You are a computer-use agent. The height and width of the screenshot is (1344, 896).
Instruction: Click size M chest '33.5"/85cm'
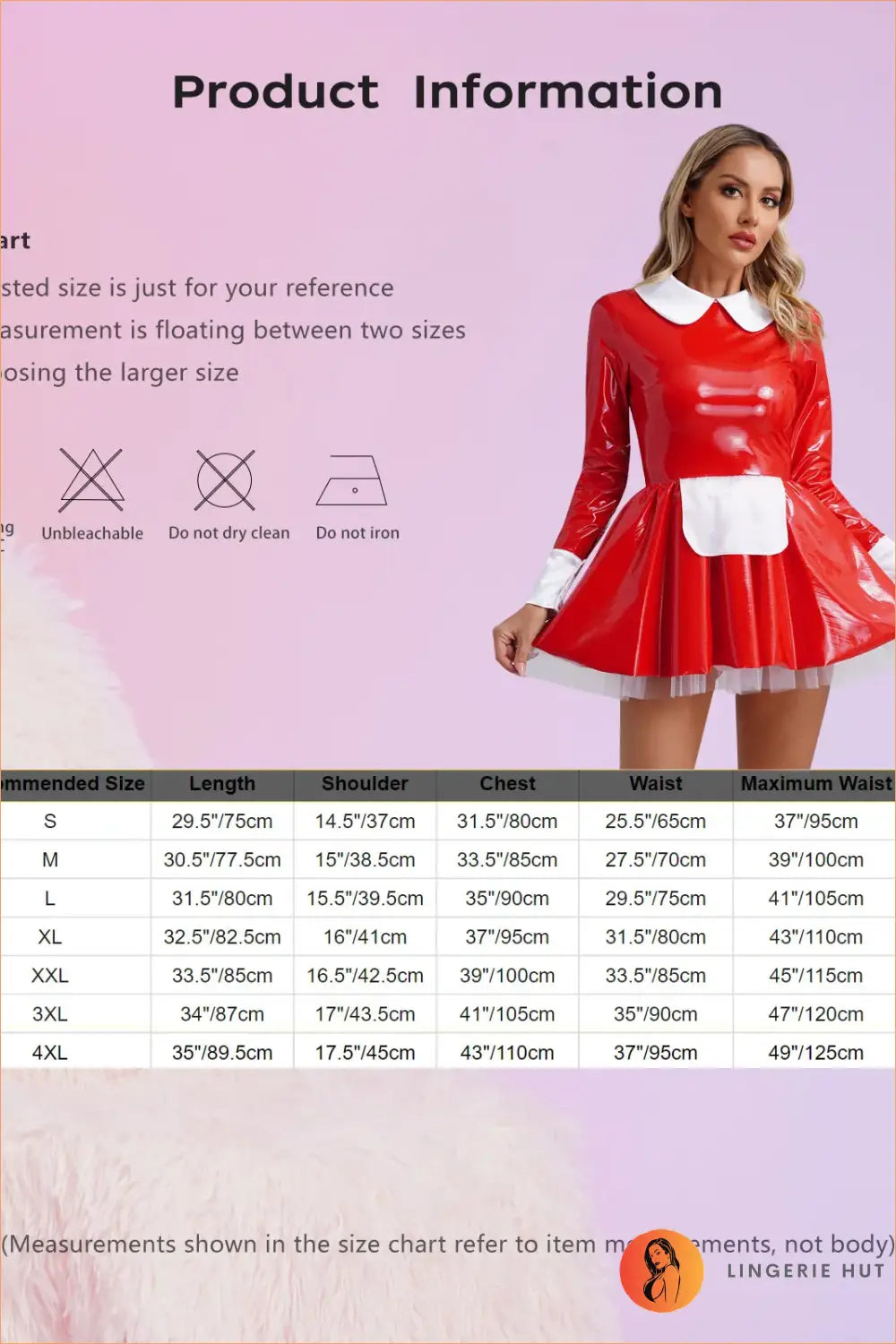pos(507,859)
